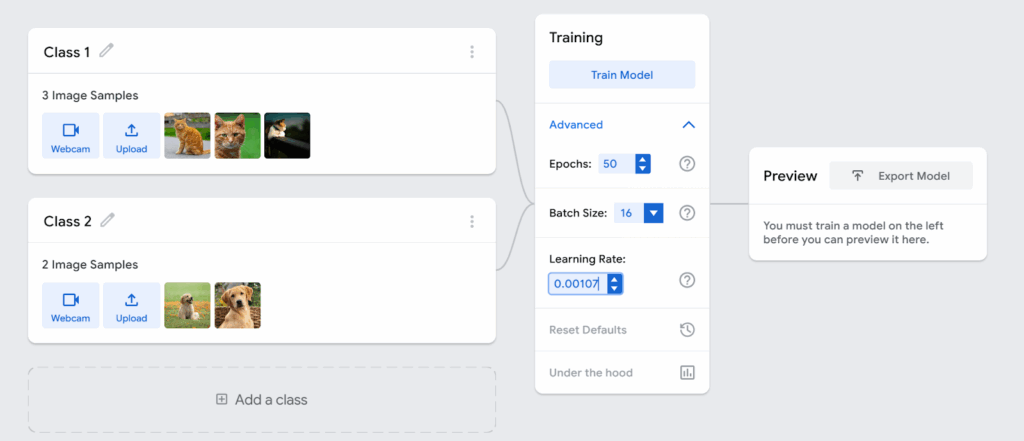Viewport: 1024px width, 441px height.
Task: Select the first cat thumbnail in Class 1
Action: pyautogui.click(x=187, y=135)
